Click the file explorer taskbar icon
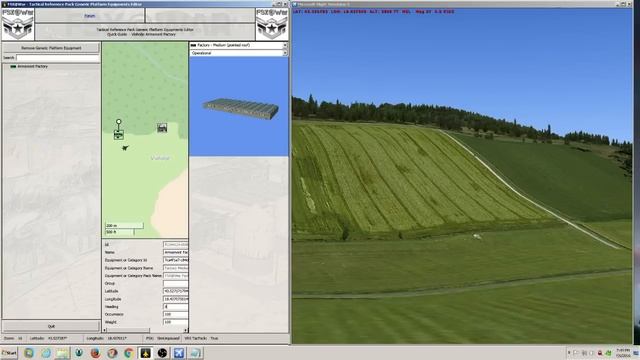Screen dimensions: 640x360 pyautogui.click(x=62, y=353)
